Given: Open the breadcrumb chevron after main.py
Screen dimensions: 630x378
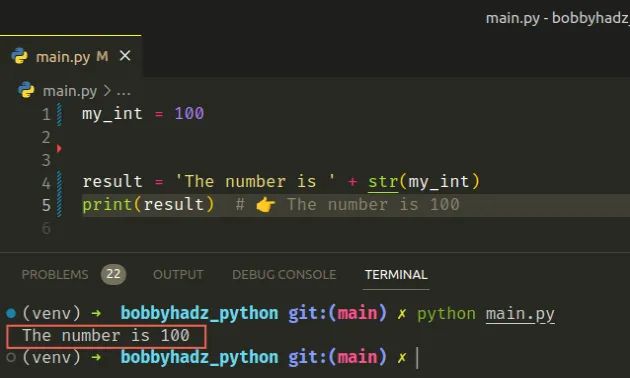Looking at the screenshot, I should click(x=107, y=91).
